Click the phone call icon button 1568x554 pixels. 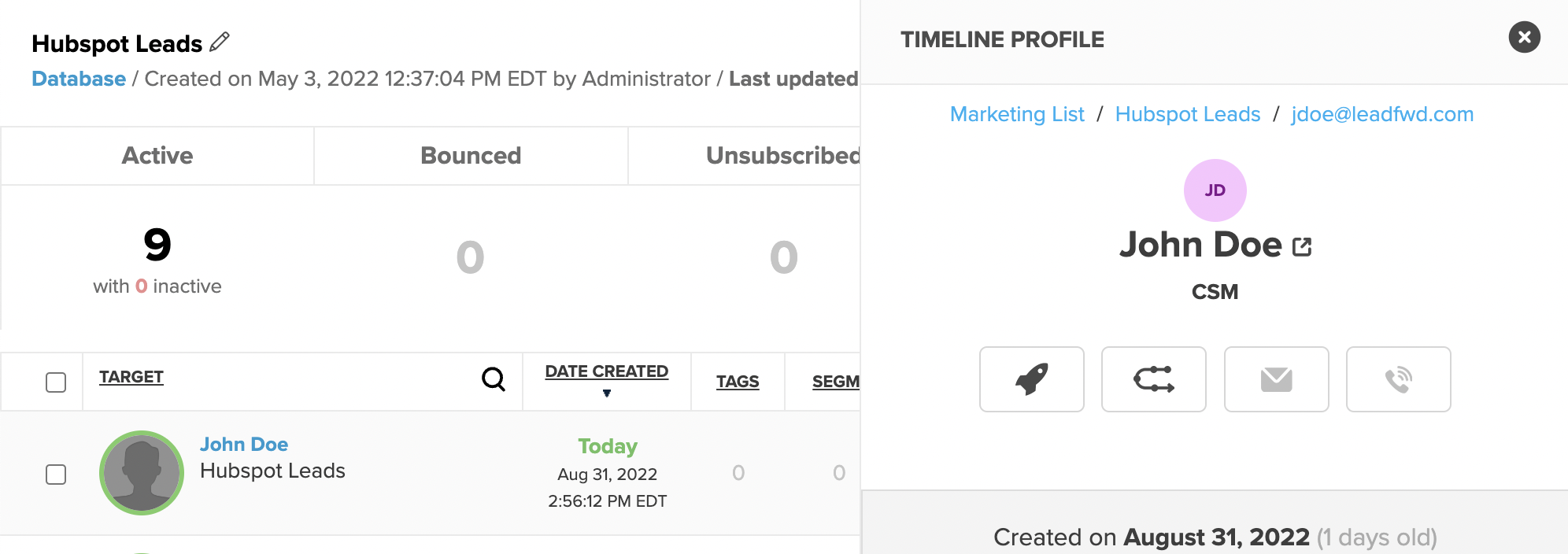[1398, 379]
